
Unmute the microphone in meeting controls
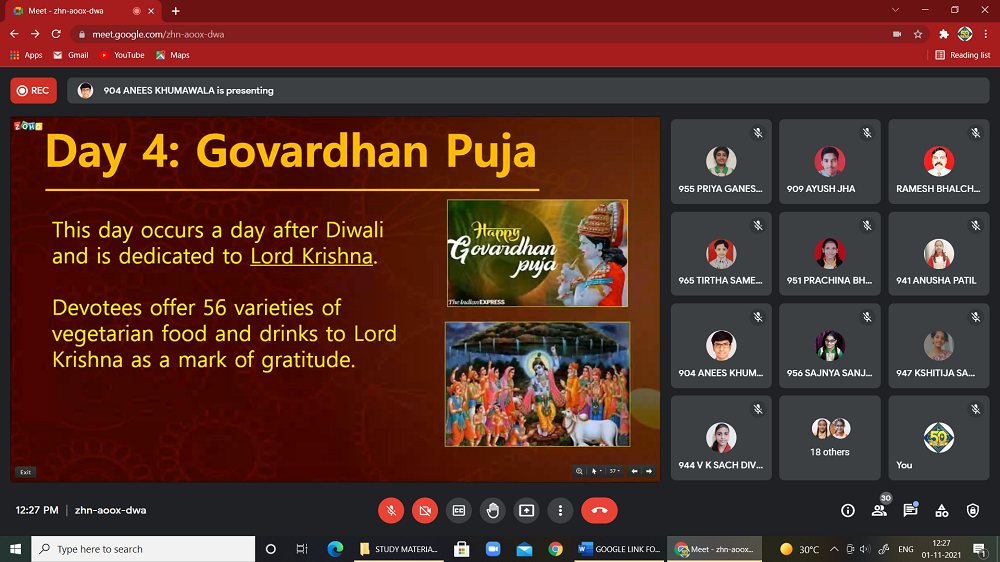[391, 510]
